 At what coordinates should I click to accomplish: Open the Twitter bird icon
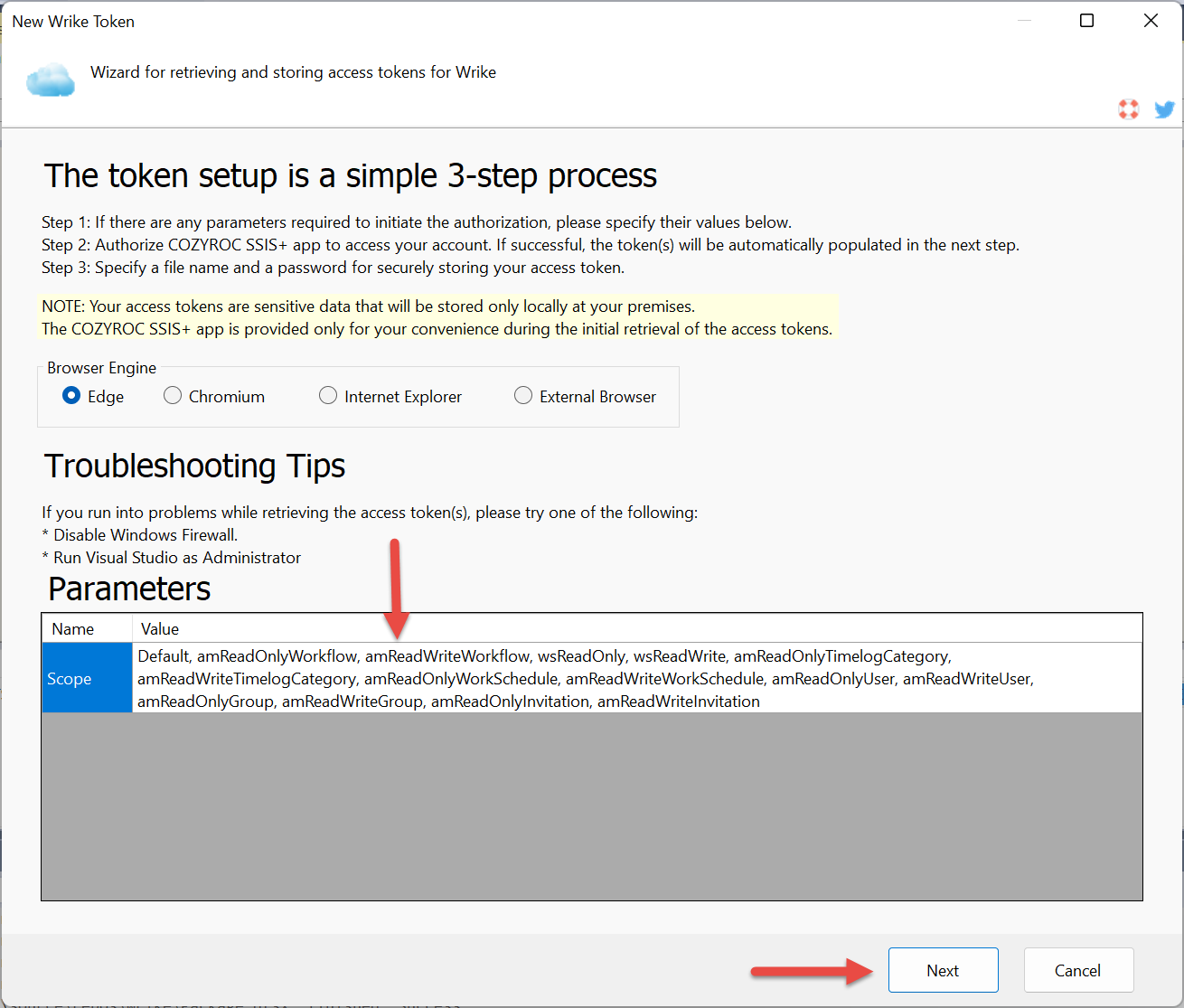(1164, 109)
